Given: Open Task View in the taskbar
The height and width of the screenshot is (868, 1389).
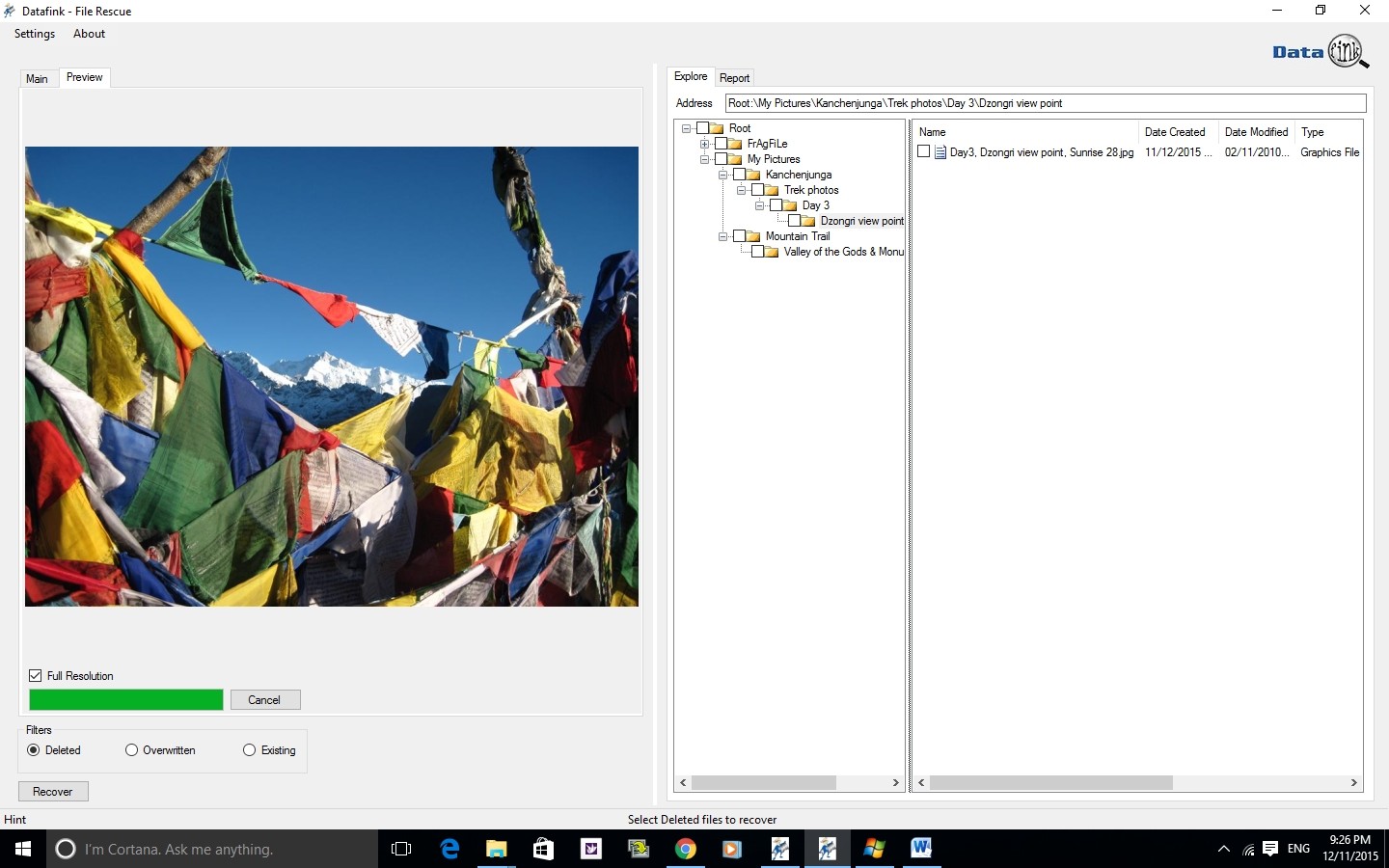Looking at the screenshot, I should point(401,849).
